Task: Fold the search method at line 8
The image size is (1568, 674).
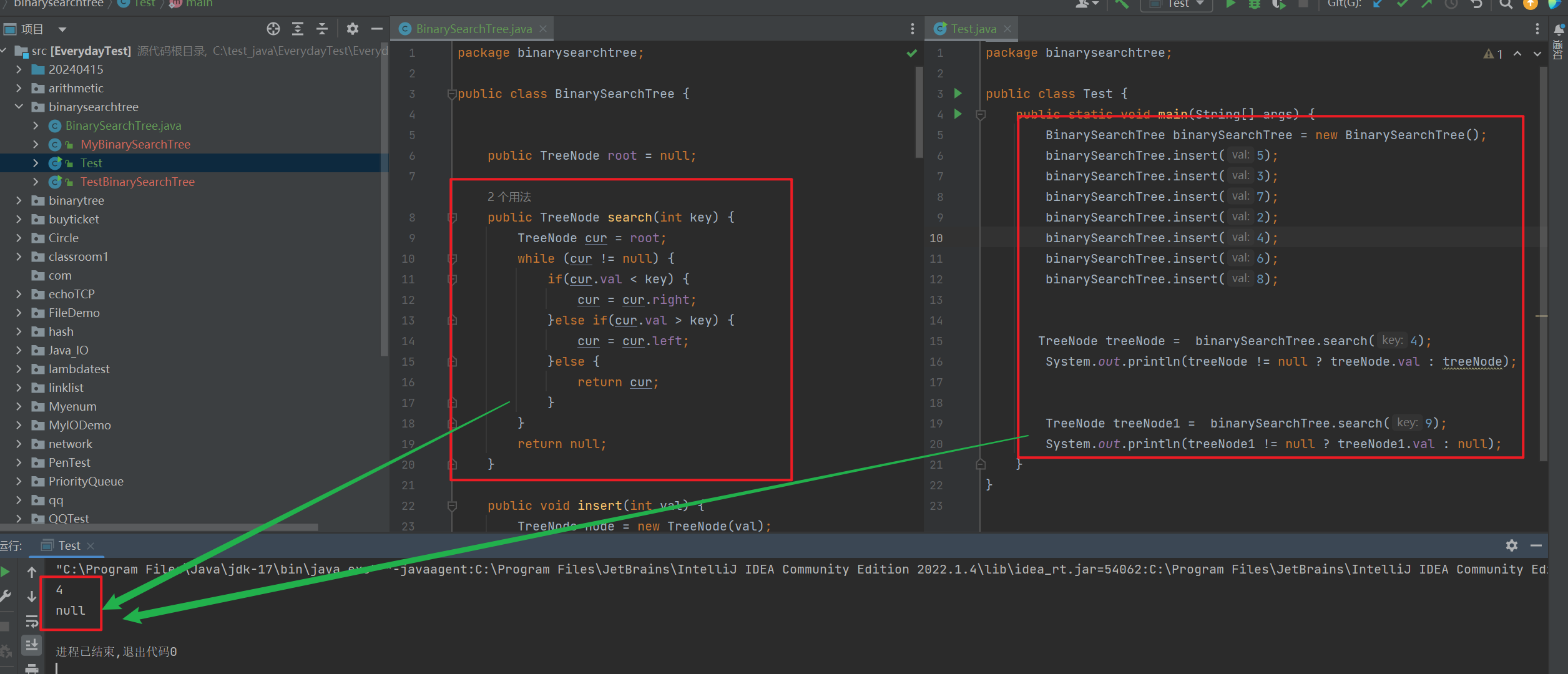Action: (452, 218)
